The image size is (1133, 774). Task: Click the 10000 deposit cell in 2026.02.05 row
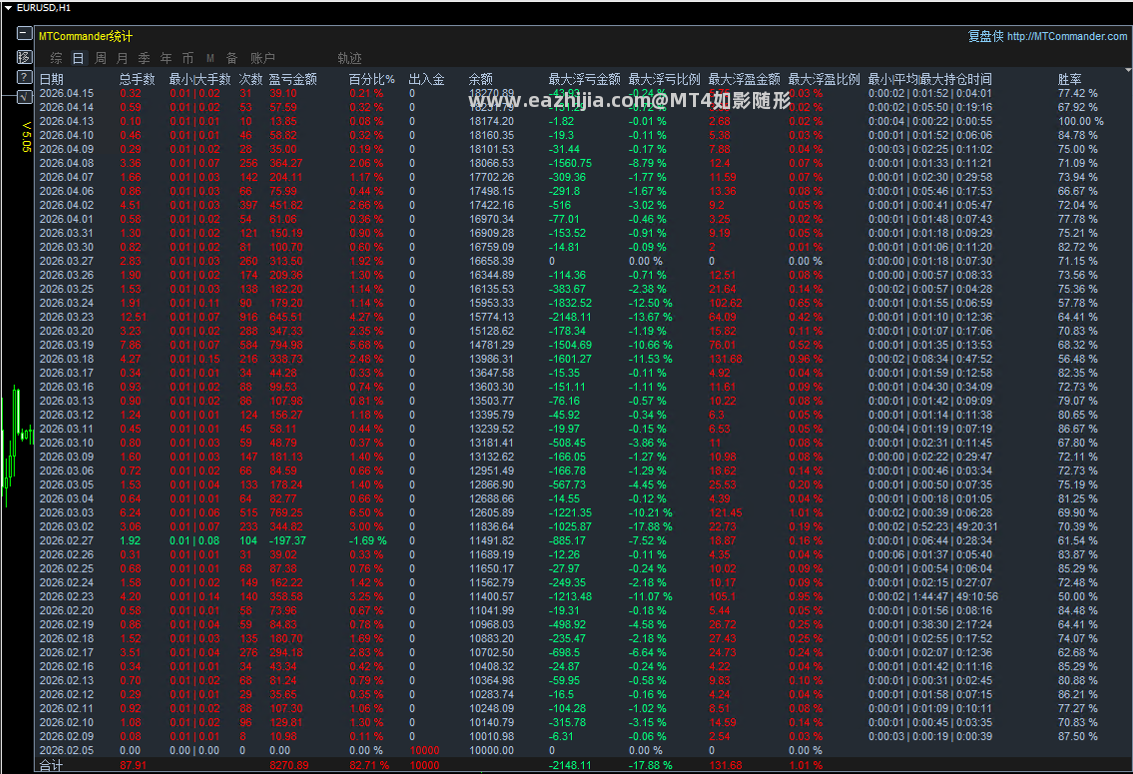[x=424, y=750]
